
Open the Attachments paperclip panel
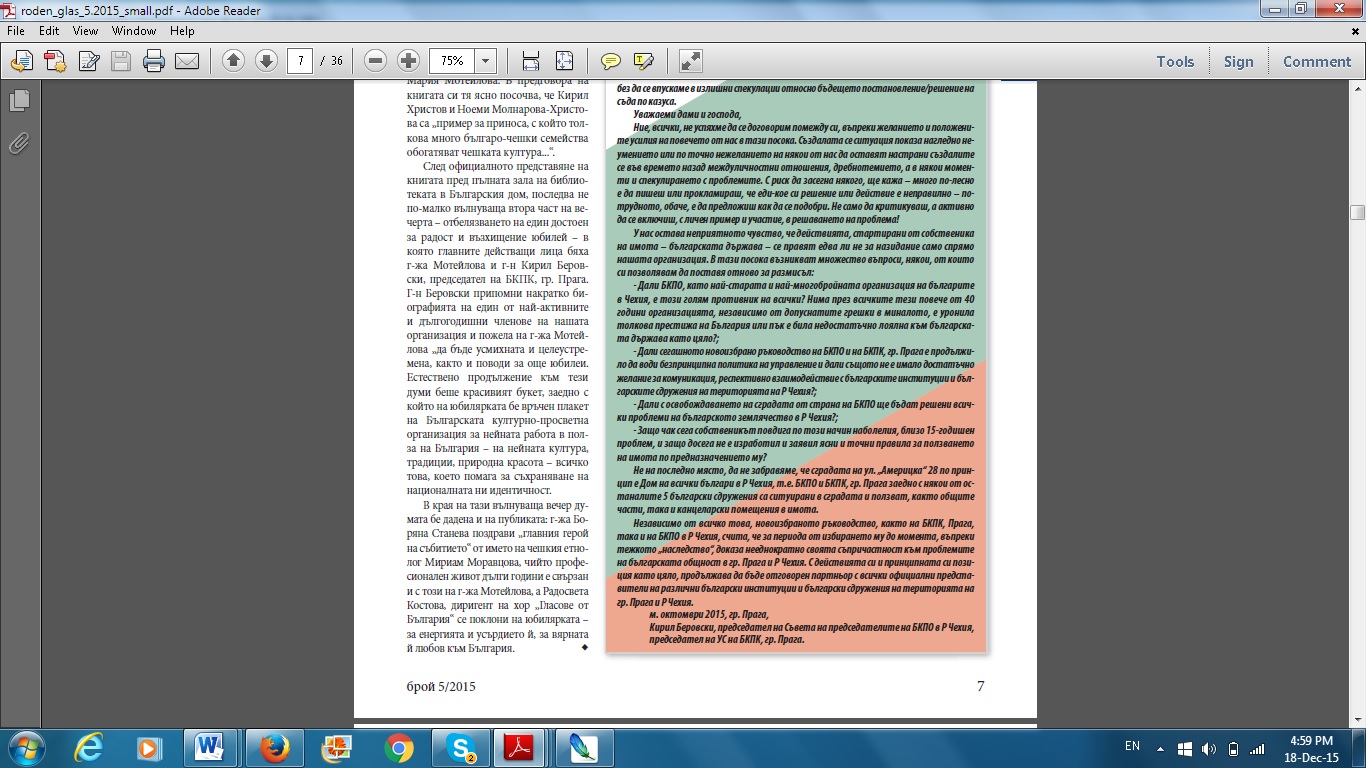18,143
